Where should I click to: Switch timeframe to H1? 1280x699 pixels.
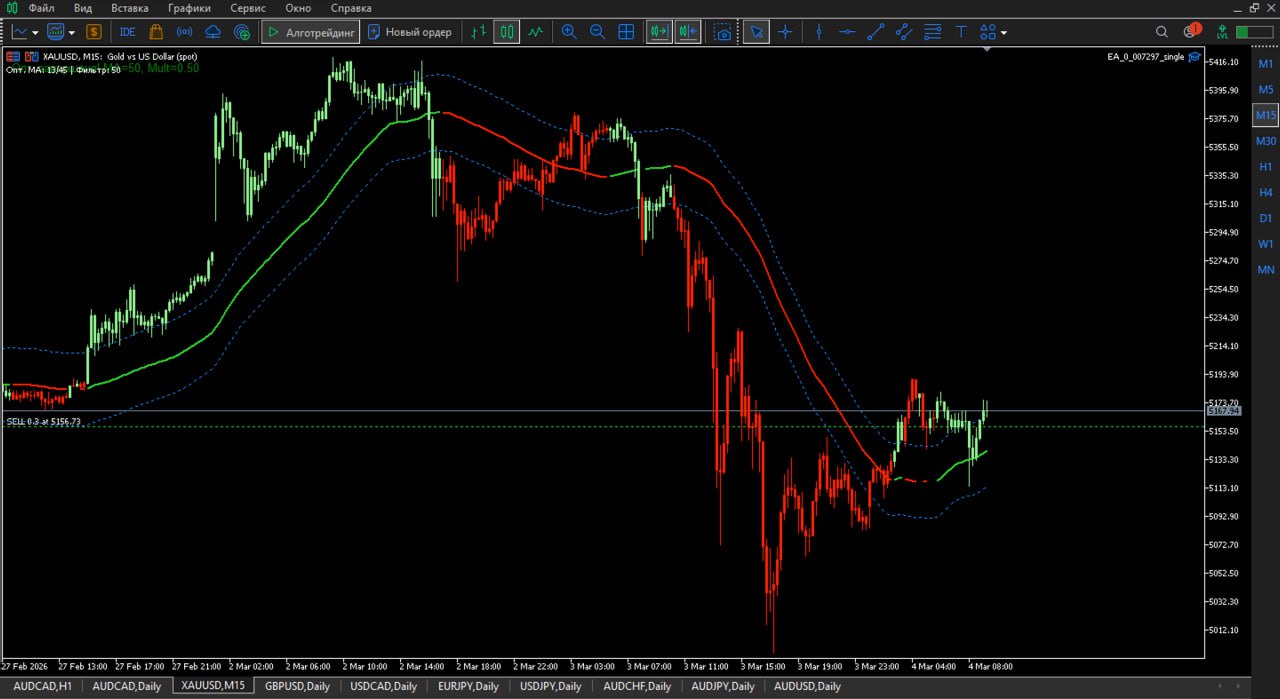click(1265, 166)
